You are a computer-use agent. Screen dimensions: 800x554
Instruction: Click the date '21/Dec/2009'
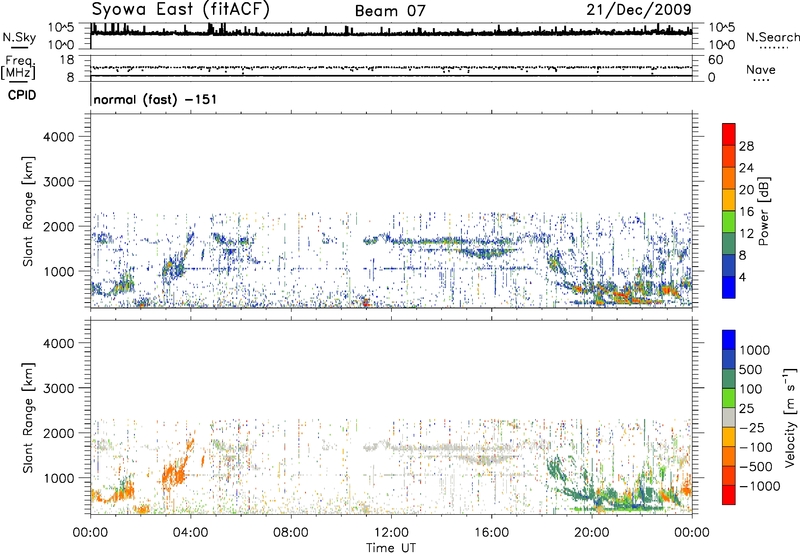[x=639, y=9]
